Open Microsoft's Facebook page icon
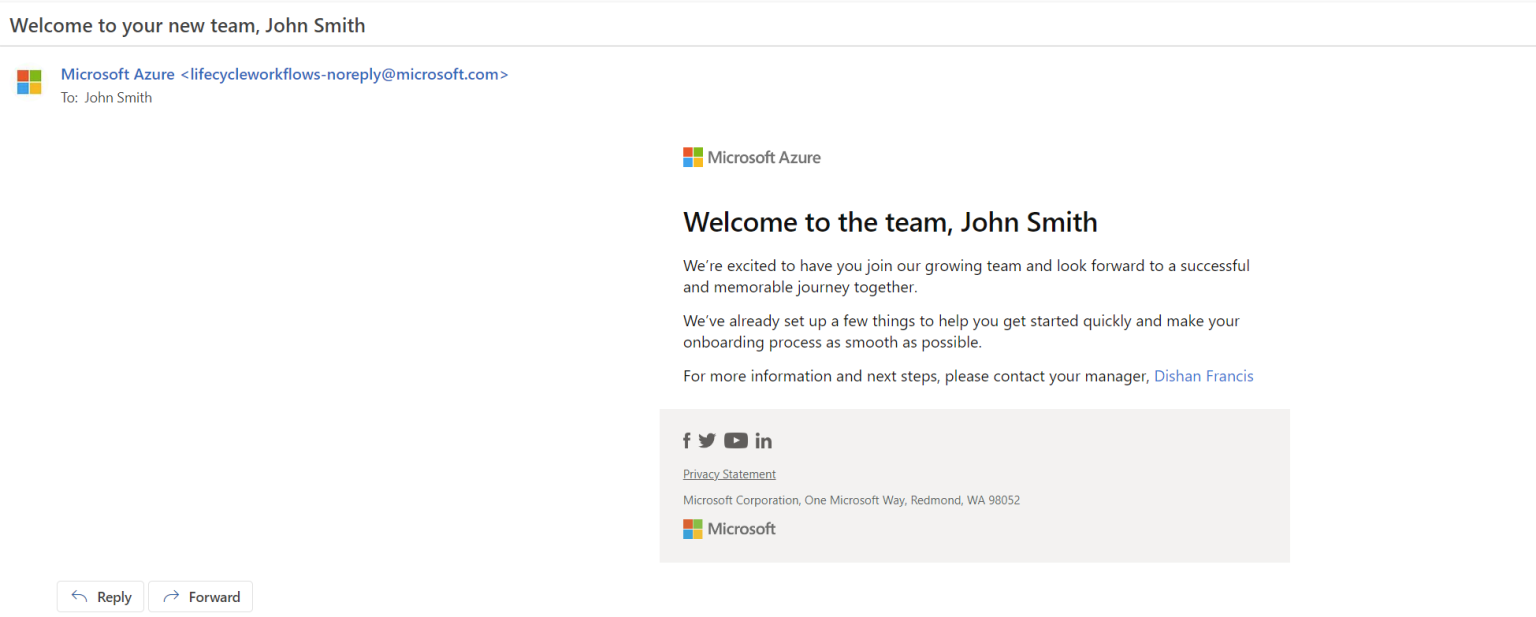 click(x=687, y=440)
